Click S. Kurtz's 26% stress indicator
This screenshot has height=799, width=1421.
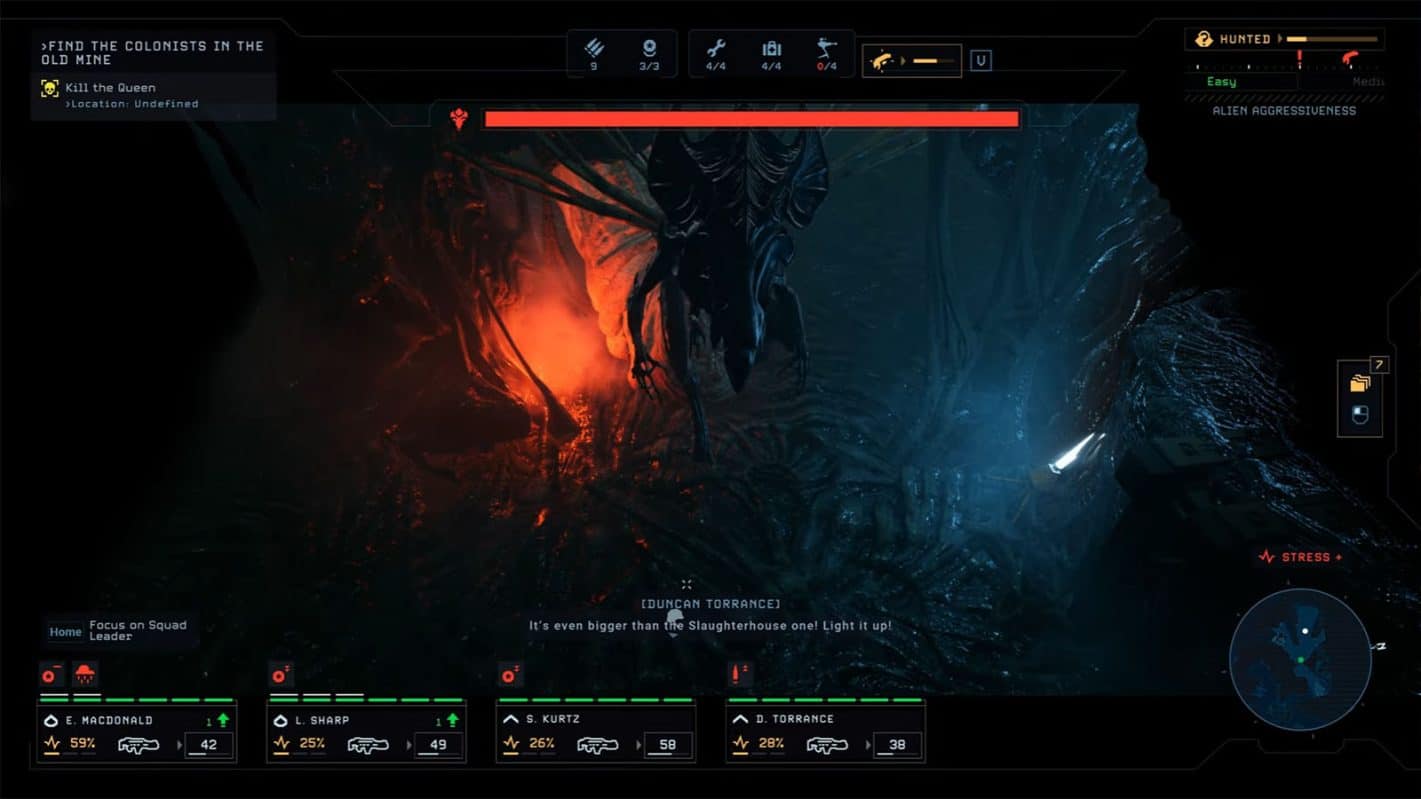529,744
